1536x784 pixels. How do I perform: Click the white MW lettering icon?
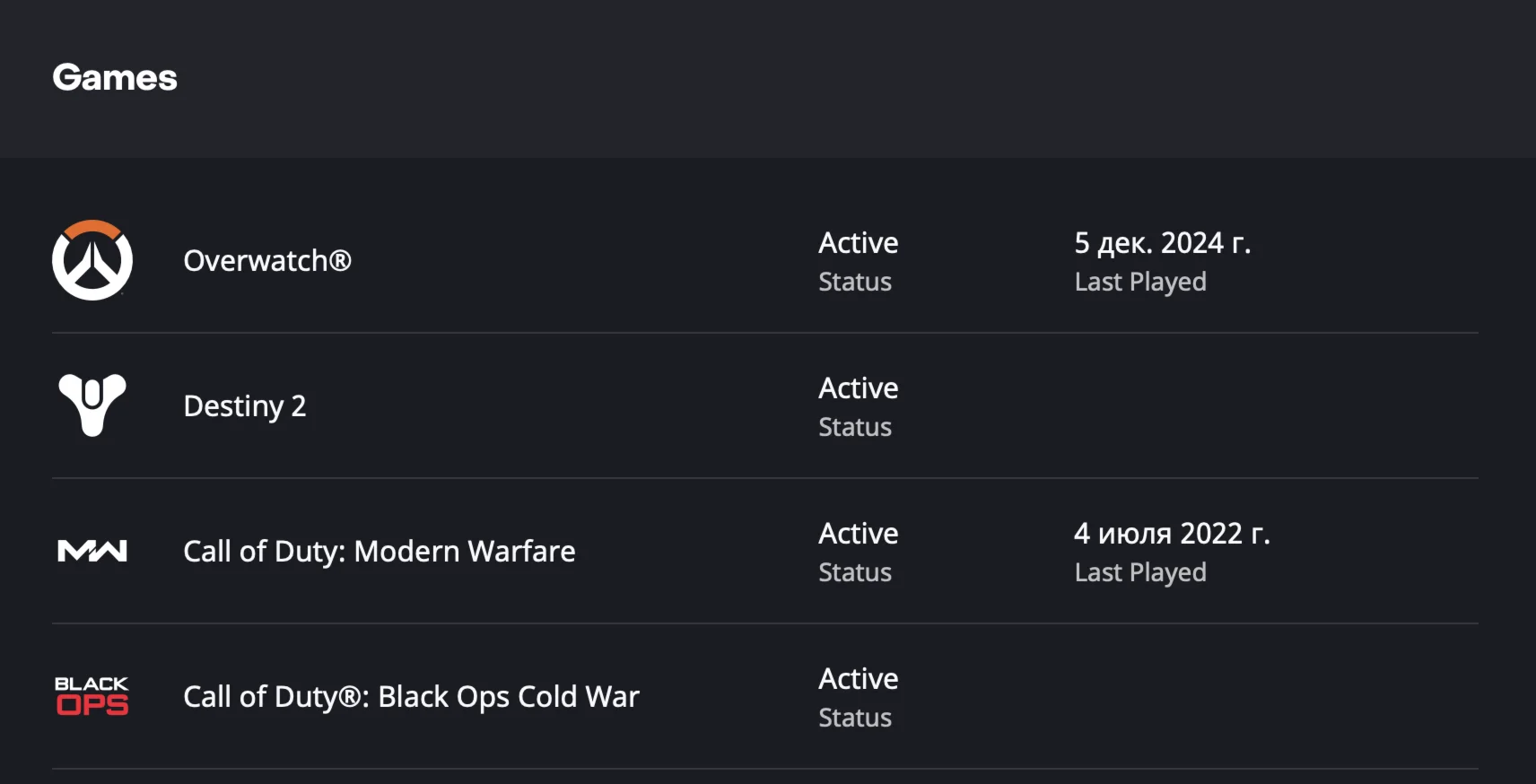click(91, 551)
